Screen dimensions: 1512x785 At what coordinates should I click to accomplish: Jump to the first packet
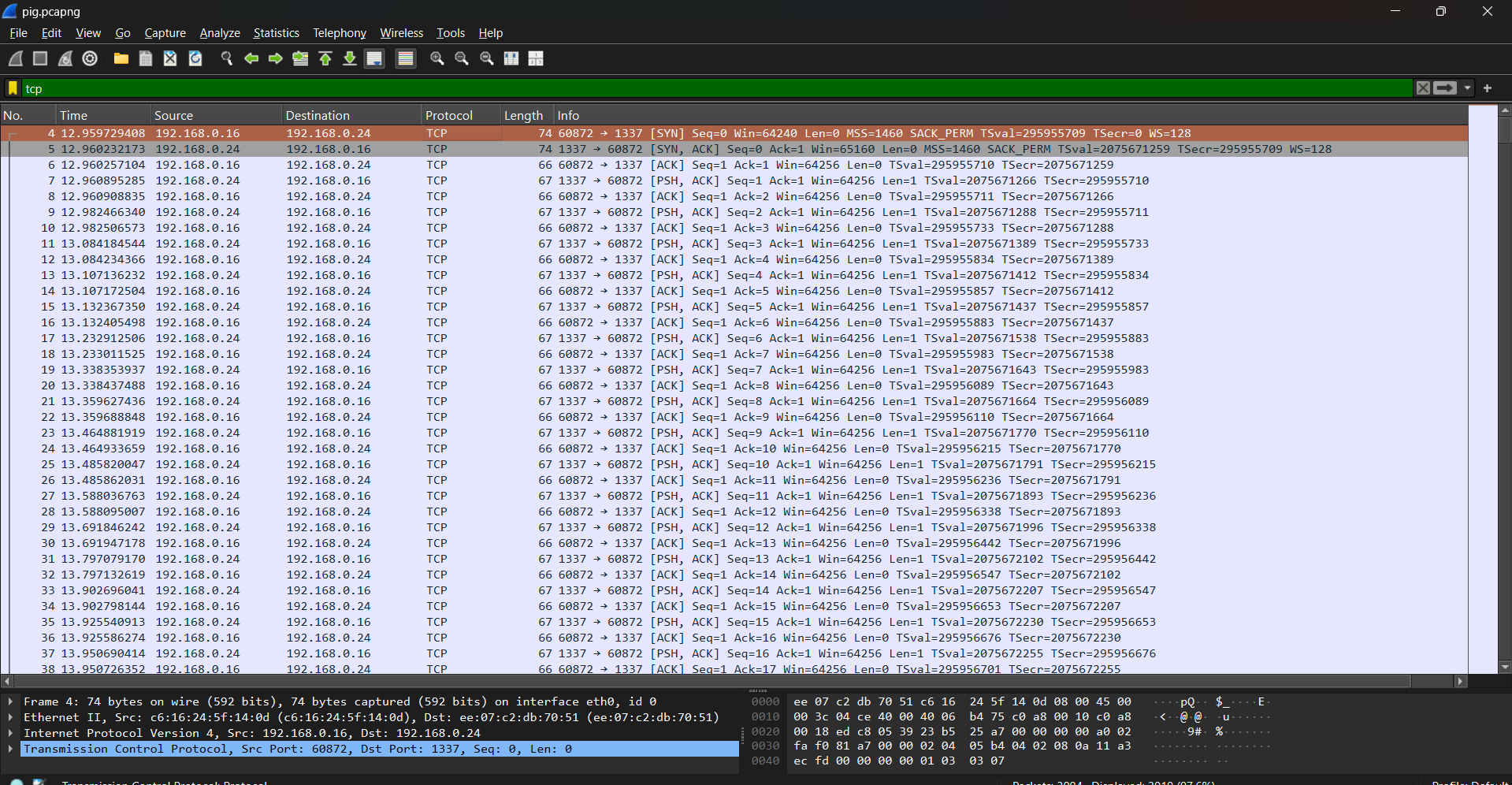pyautogui.click(x=325, y=58)
